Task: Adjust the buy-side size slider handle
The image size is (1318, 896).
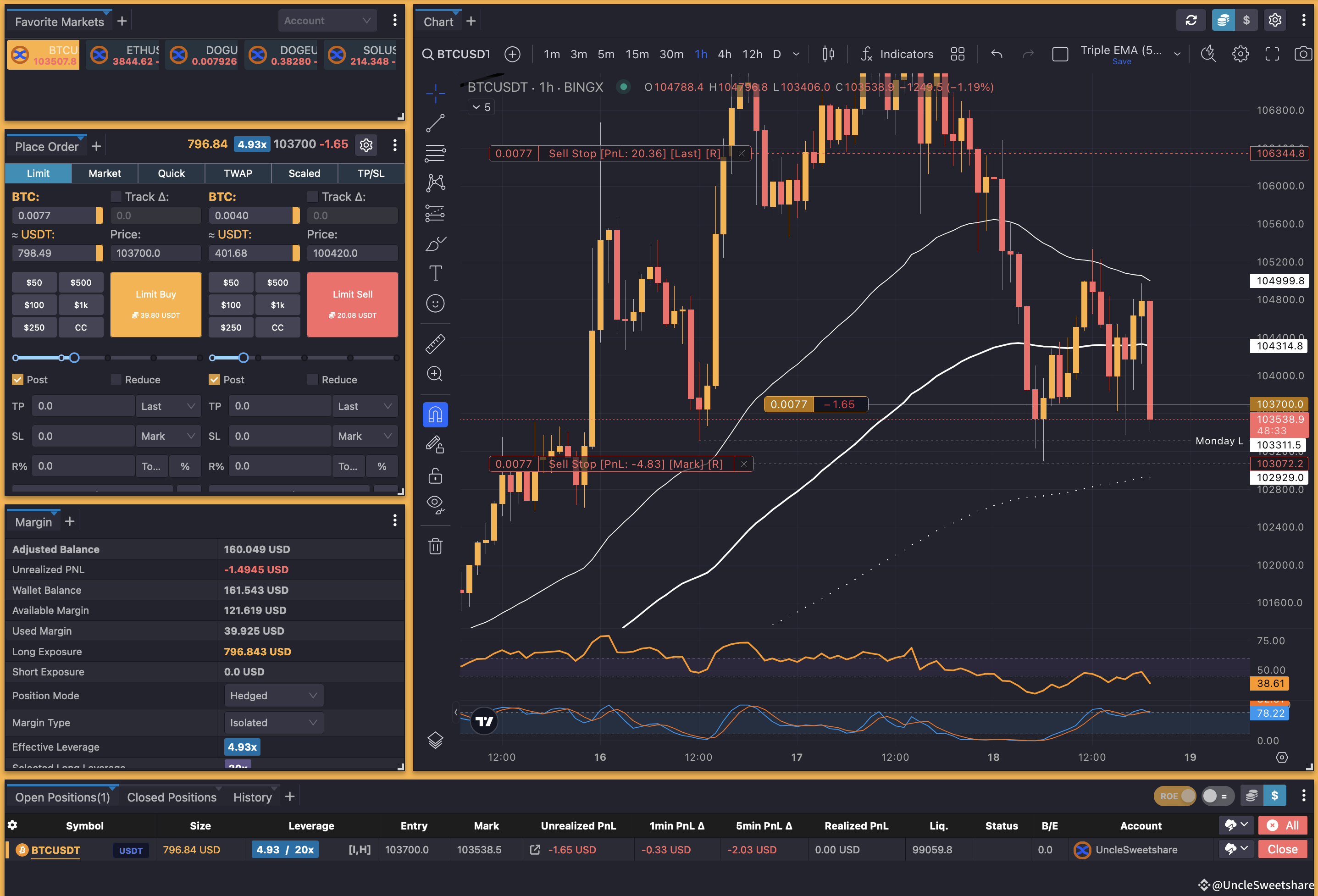Action: pyautogui.click(x=74, y=357)
